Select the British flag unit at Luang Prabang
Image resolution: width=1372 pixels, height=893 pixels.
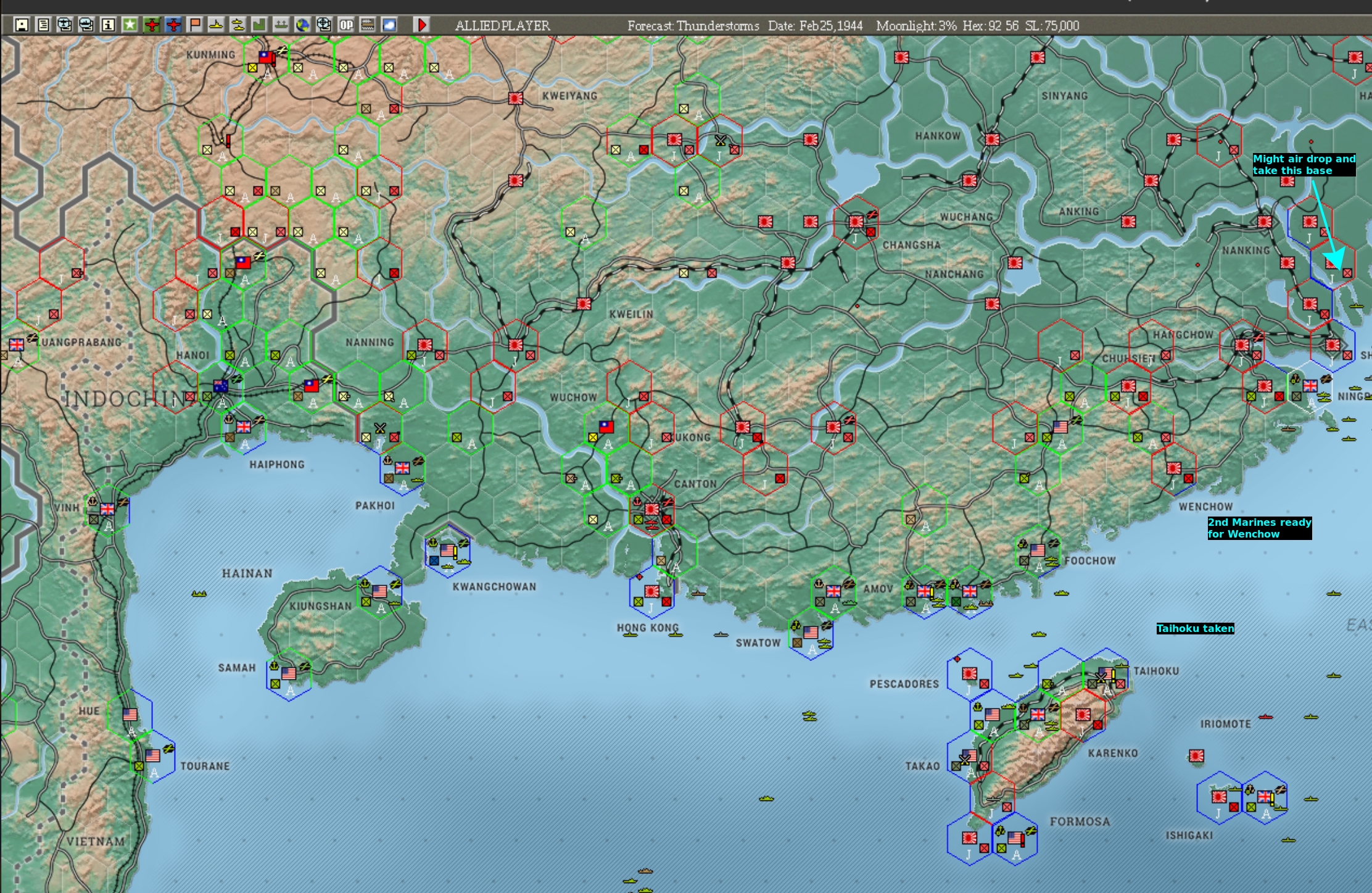(x=17, y=344)
